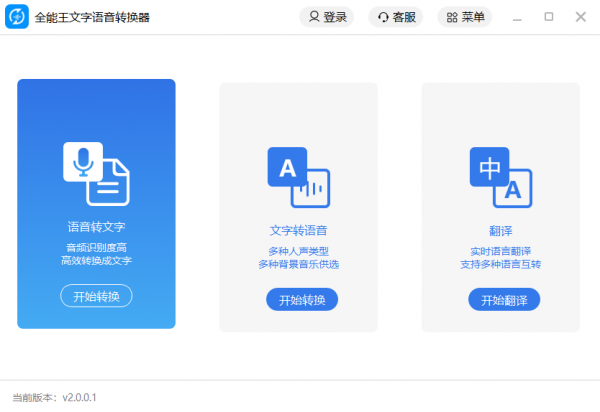Viewport: 600px width, 412px height.
Task: Open the 菜单 menu button
Action: [465, 17]
